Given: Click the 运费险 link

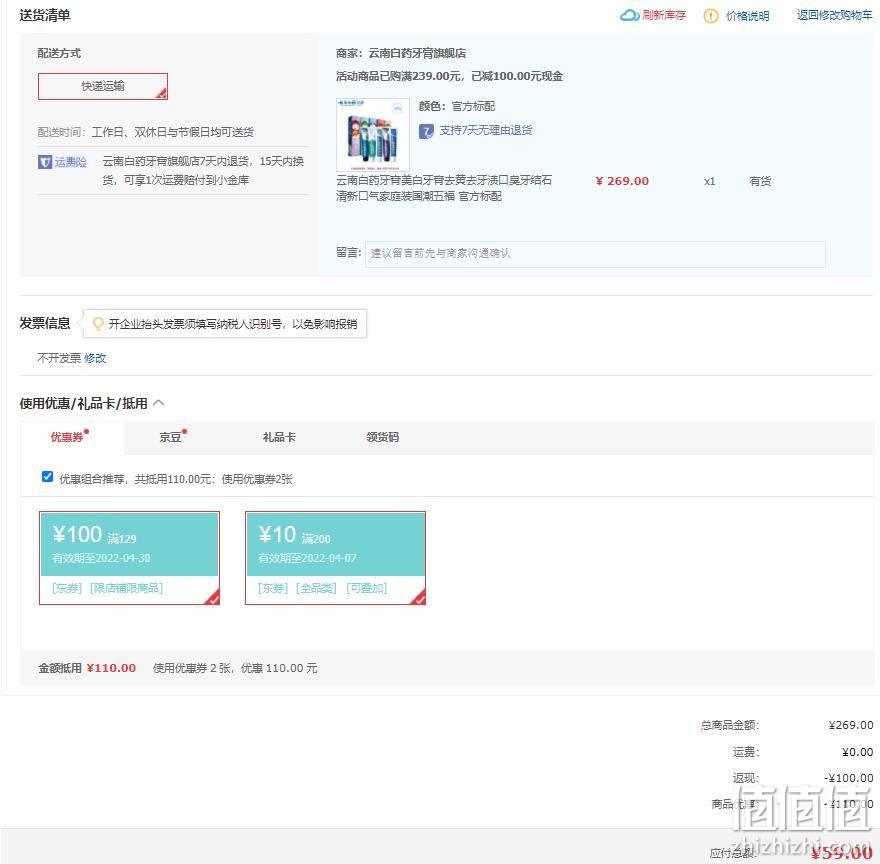Looking at the screenshot, I should coord(71,162).
